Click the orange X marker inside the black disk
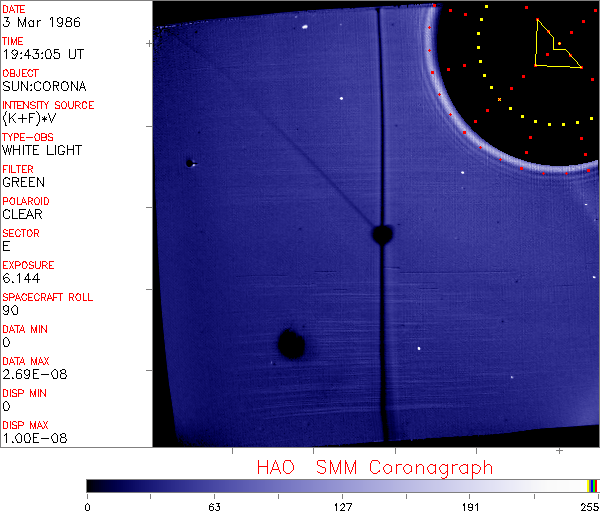 coord(499,99)
